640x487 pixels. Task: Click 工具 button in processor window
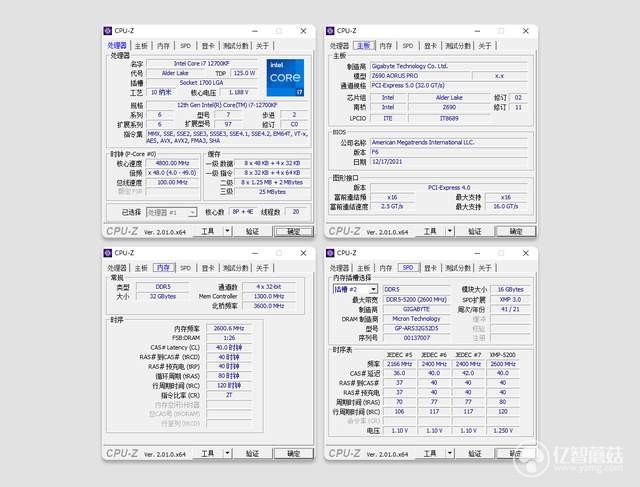(208, 231)
